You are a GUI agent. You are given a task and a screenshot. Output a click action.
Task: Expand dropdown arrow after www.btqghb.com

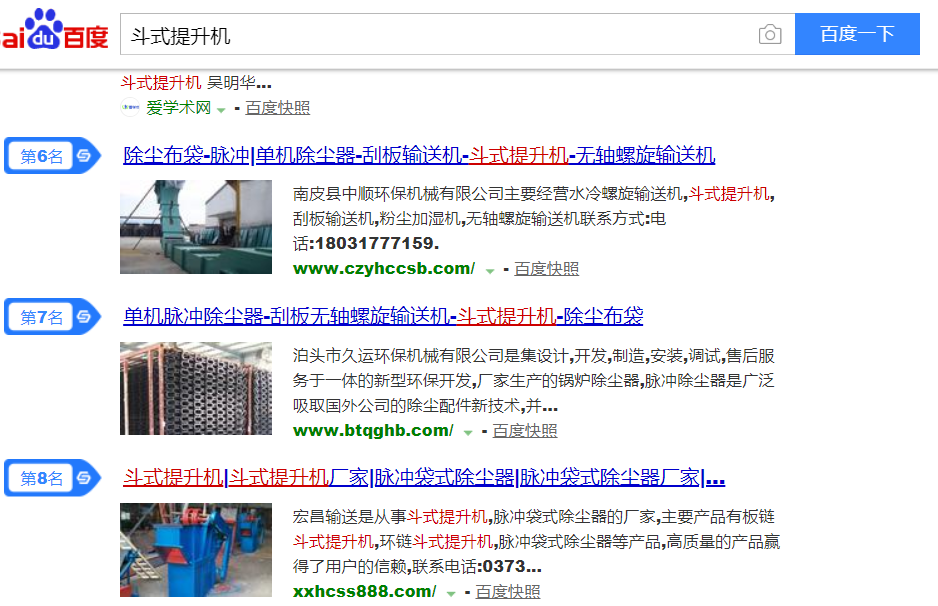click(468, 432)
